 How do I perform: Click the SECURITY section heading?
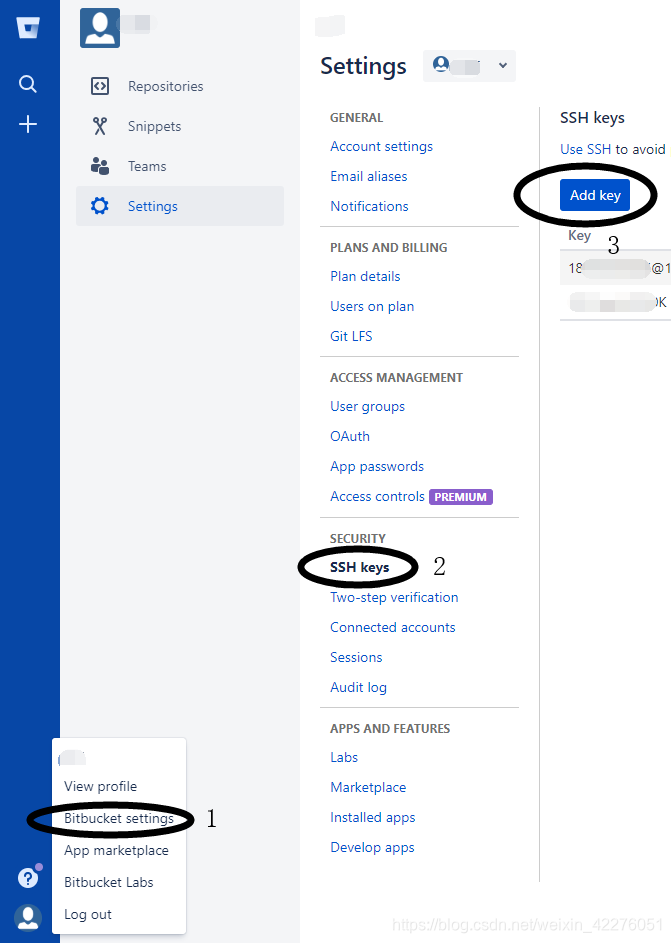tap(358, 538)
